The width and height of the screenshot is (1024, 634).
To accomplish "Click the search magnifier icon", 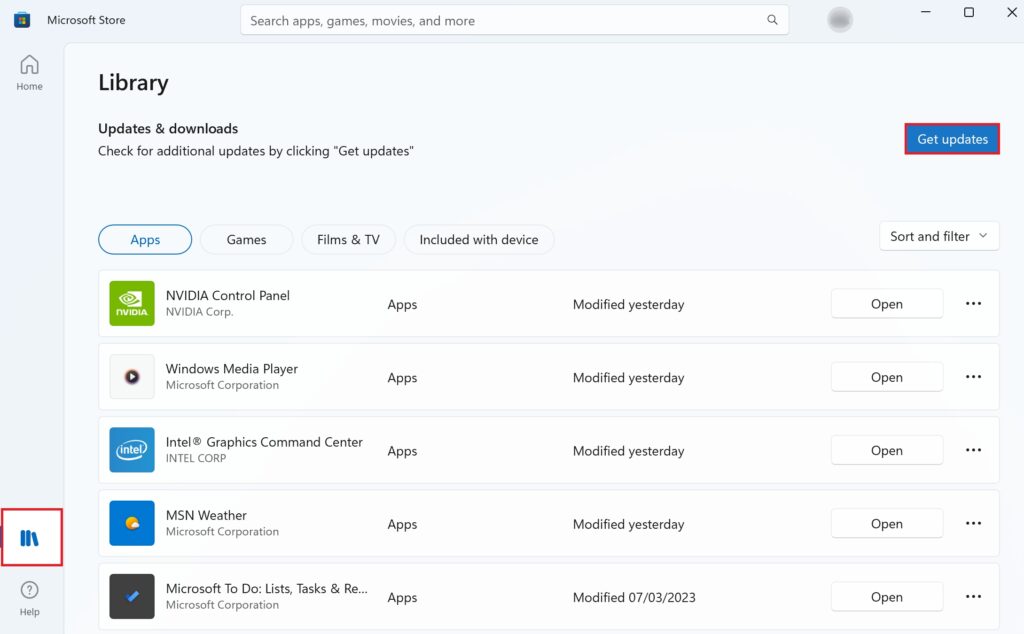I will pyautogui.click(x=772, y=20).
